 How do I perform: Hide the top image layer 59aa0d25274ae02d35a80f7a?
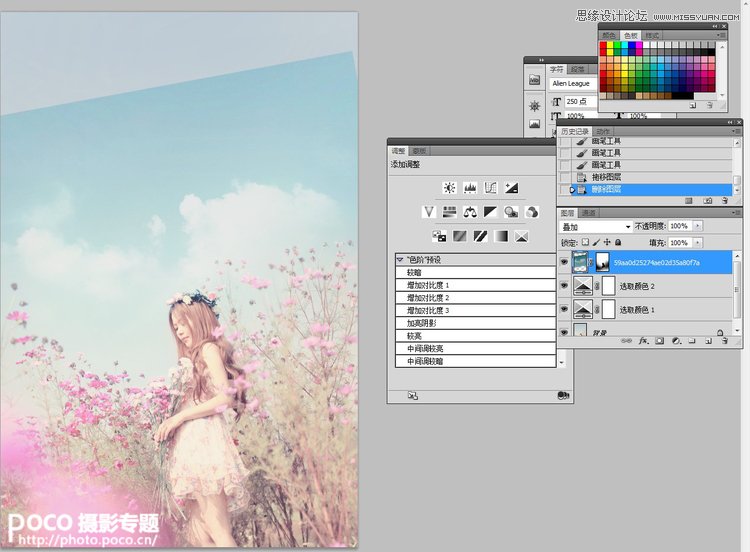pyautogui.click(x=564, y=262)
